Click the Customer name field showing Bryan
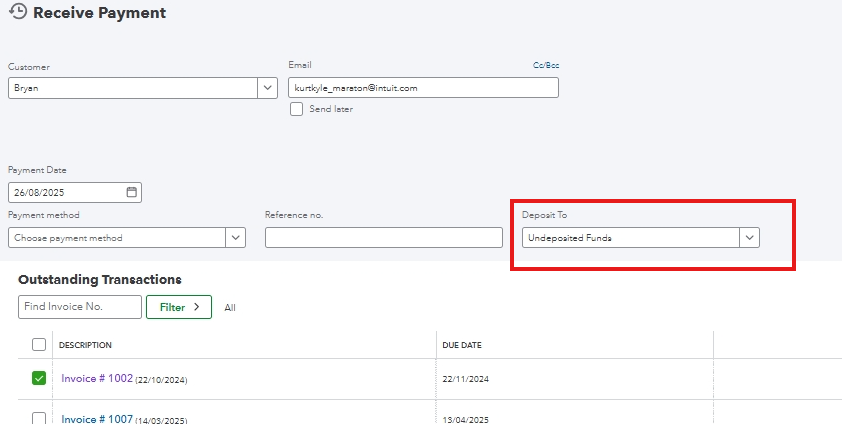Image resolution: width=842 pixels, height=424 pixels. [132, 88]
